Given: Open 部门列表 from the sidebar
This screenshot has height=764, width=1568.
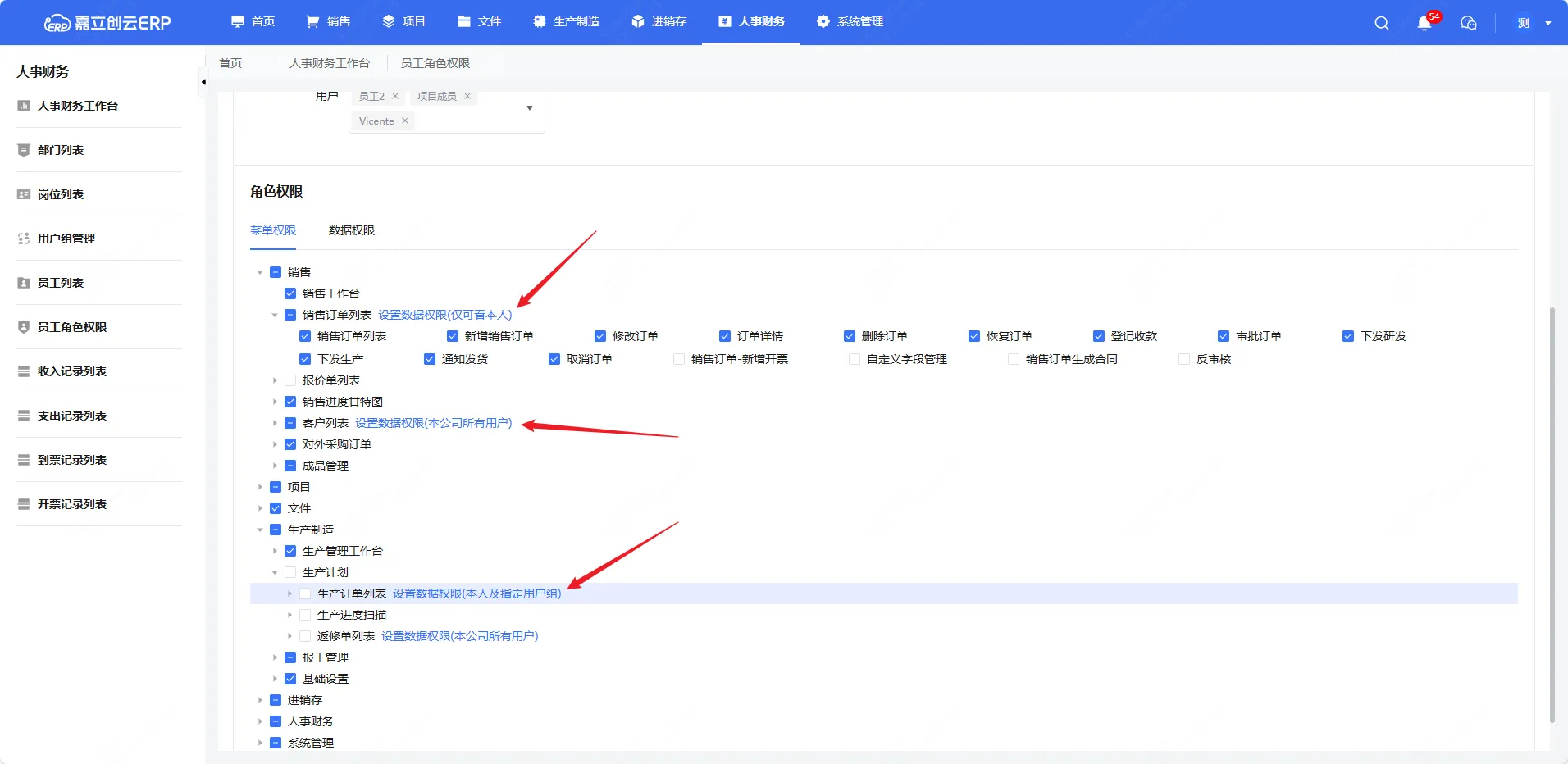Looking at the screenshot, I should point(61,150).
